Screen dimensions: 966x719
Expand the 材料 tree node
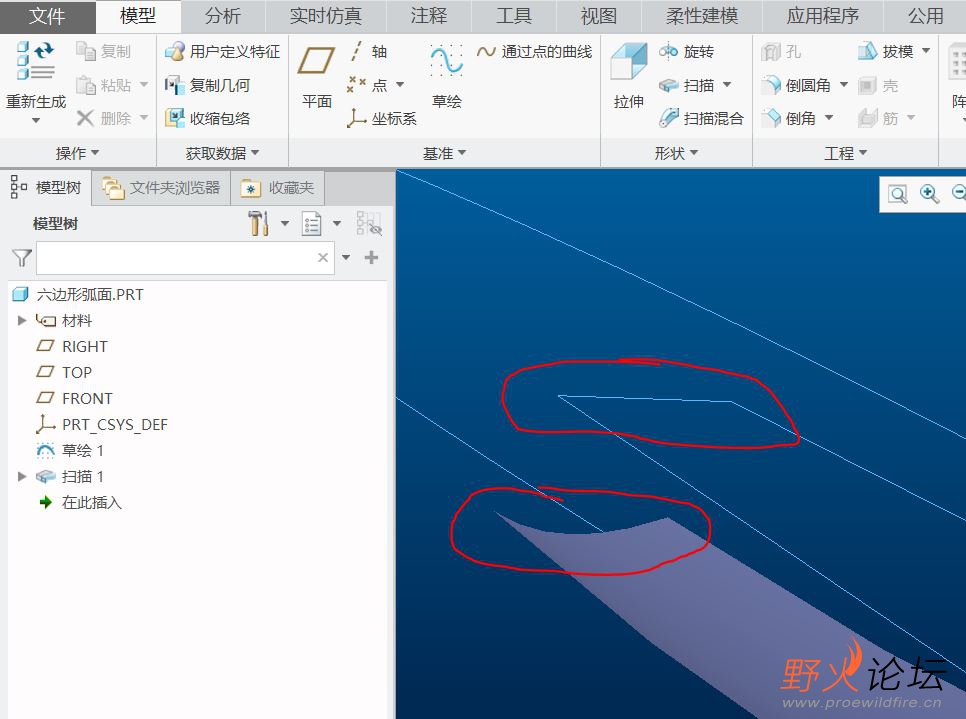pos(22,320)
